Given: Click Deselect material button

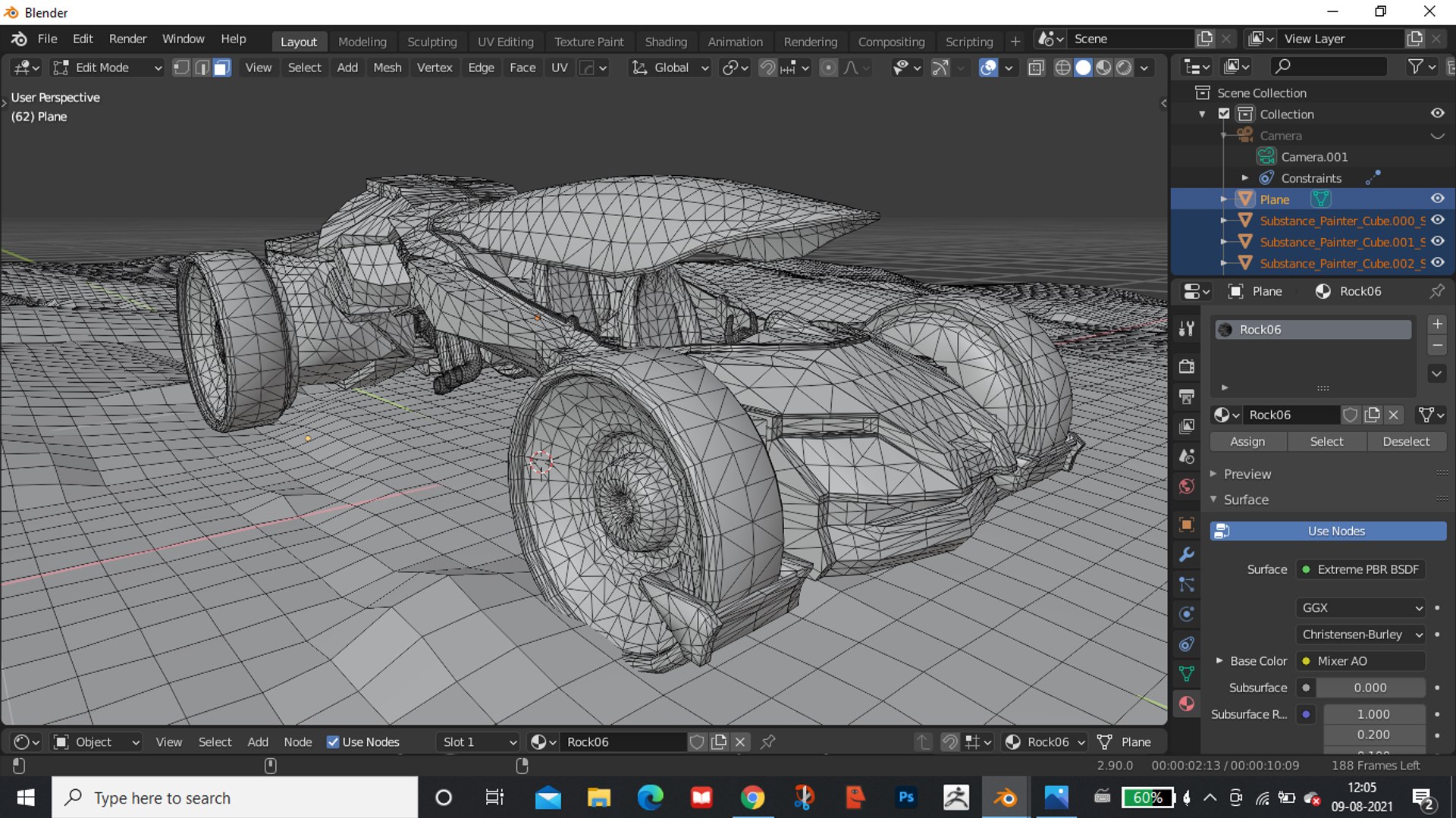Looking at the screenshot, I should point(1406,441).
